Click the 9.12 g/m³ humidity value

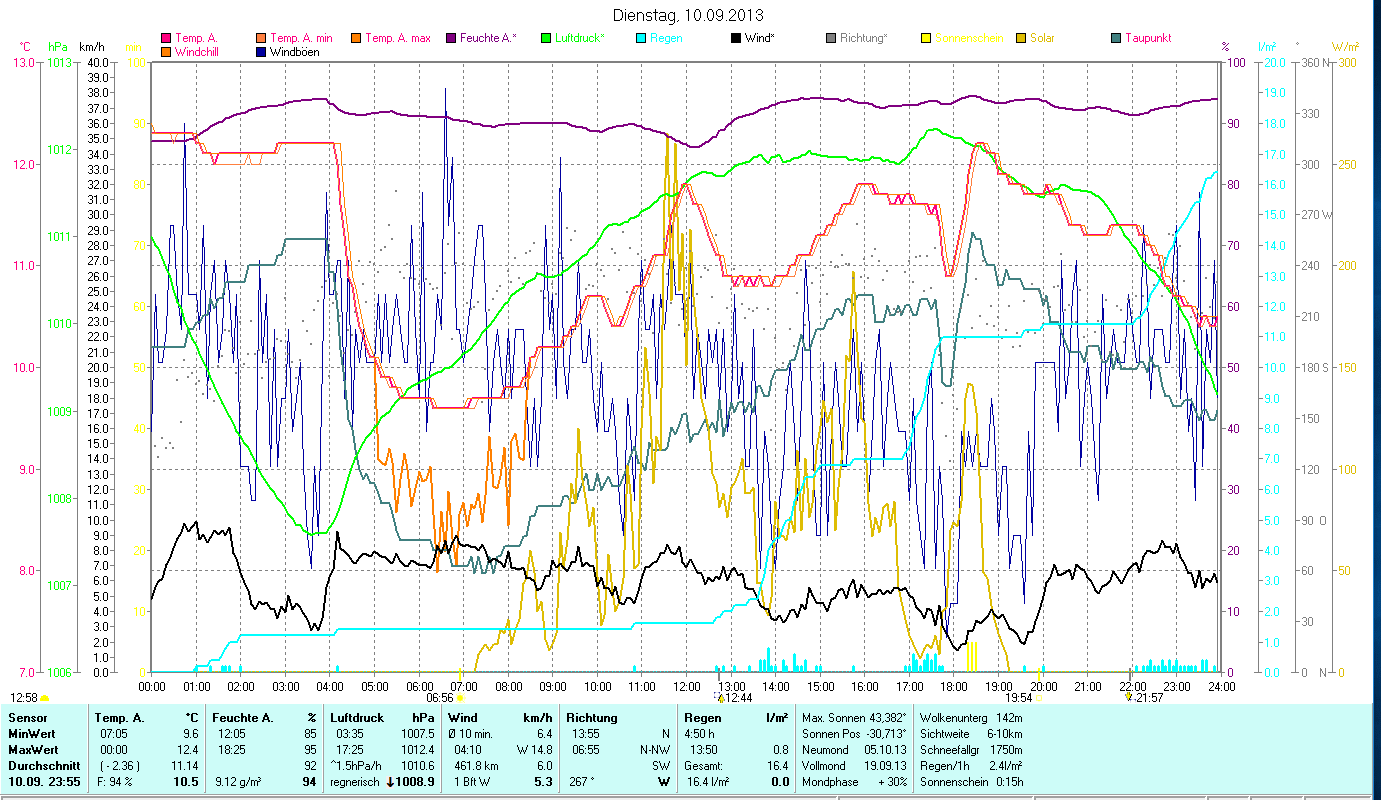coord(238,782)
